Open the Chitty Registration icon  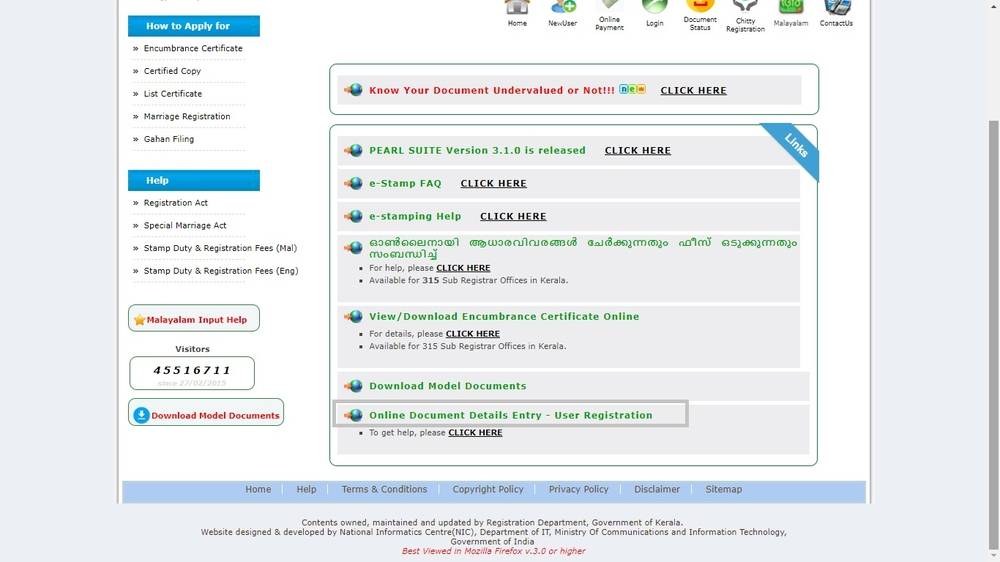[745, 7]
